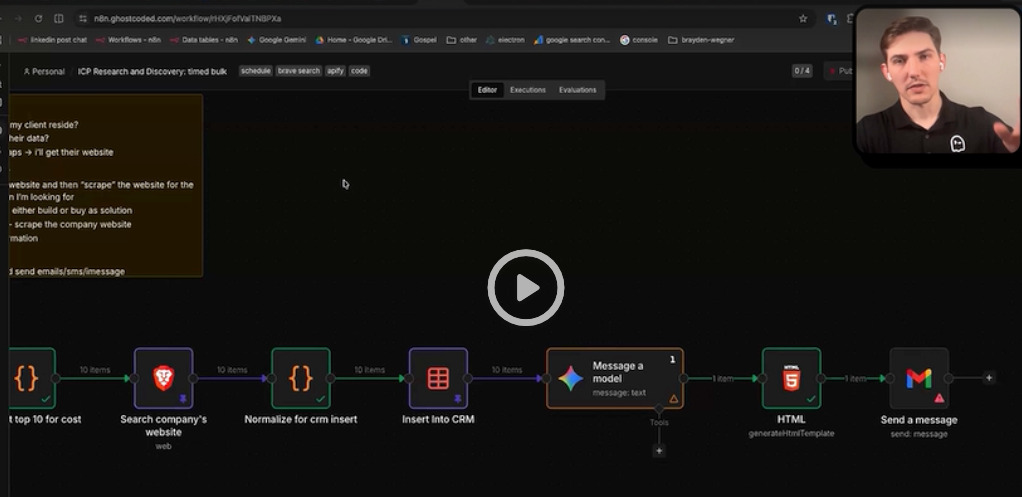Click the Tools connector label
The height and width of the screenshot is (497, 1022).
coord(659,423)
